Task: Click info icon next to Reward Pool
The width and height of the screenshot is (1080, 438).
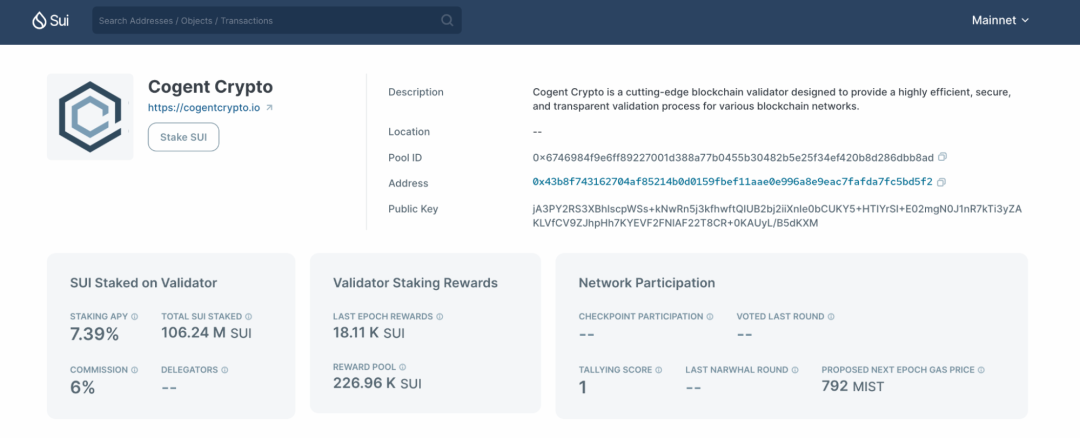Action: 403,367
